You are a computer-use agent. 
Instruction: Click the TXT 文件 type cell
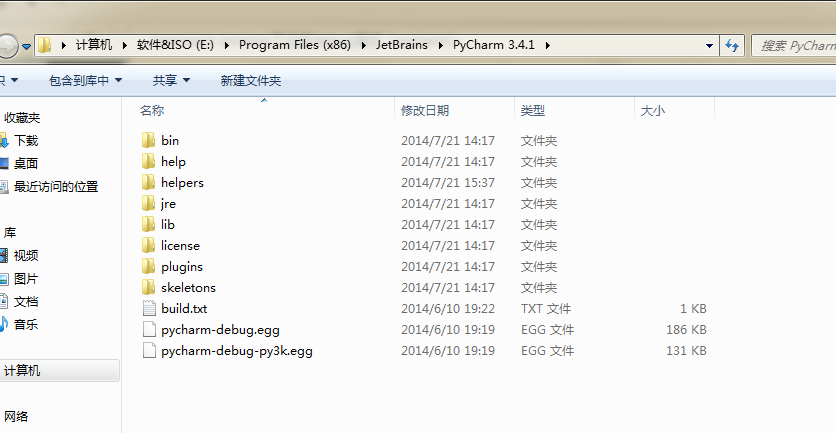pos(546,308)
